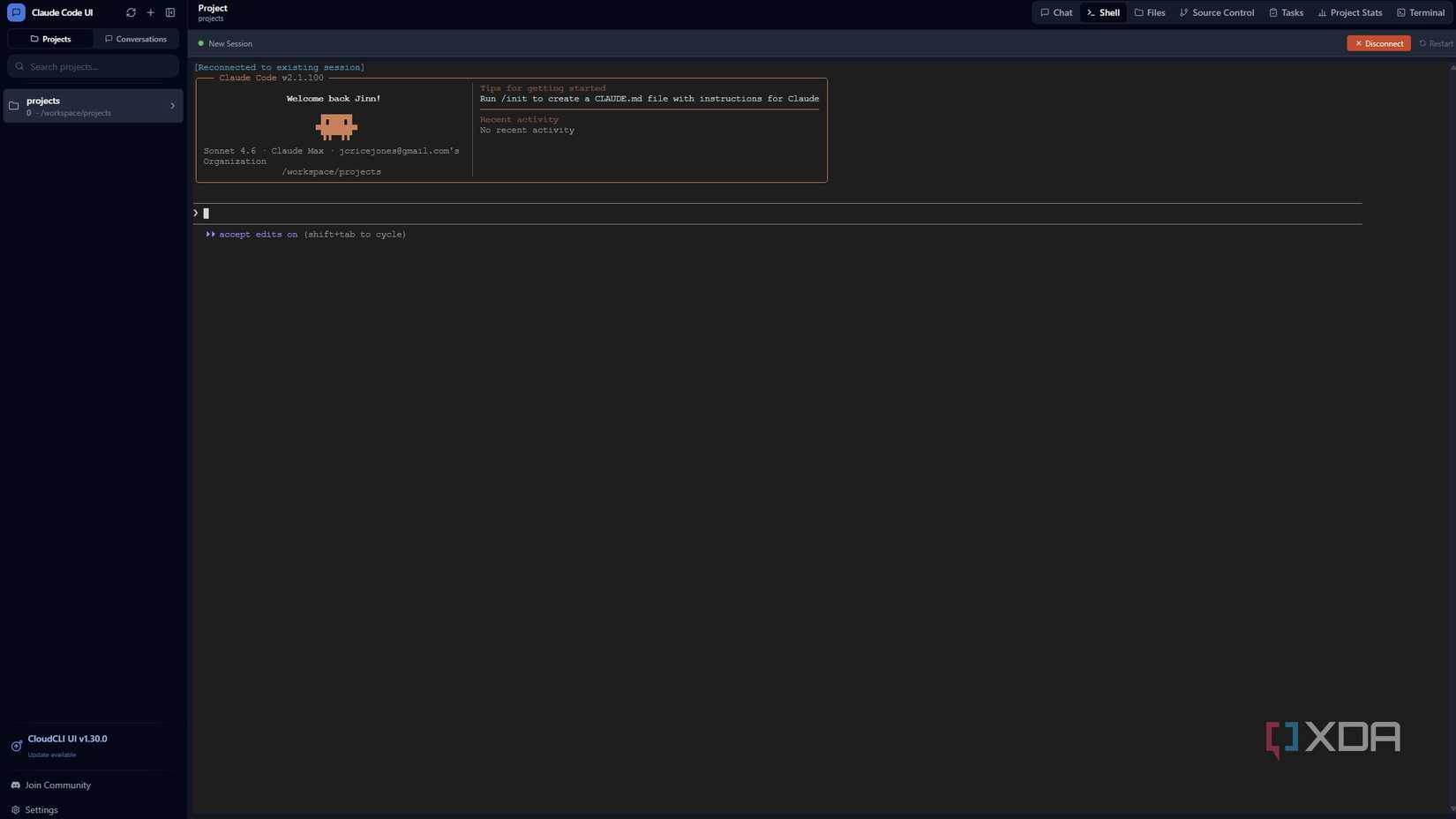Click the Claude Code UI app logo
This screenshot has height=819, width=1456.
coord(15,12)
